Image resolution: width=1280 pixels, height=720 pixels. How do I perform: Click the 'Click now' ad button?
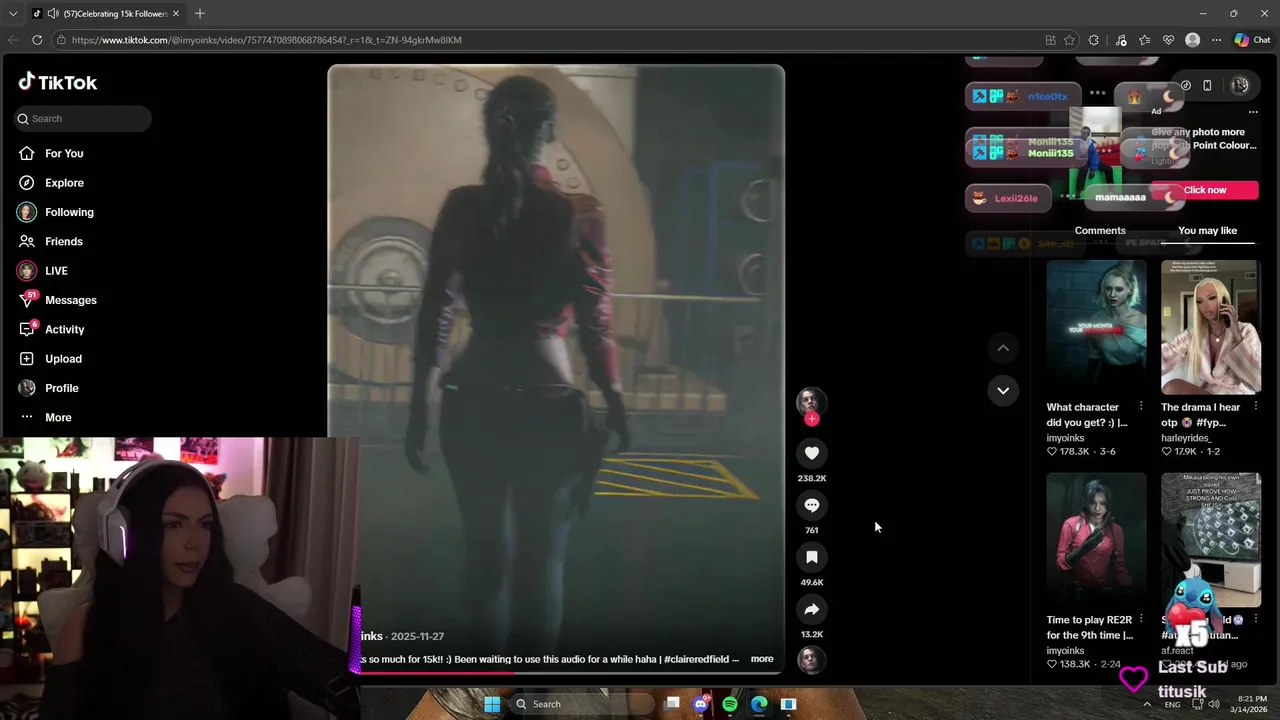pos(1204,190)
